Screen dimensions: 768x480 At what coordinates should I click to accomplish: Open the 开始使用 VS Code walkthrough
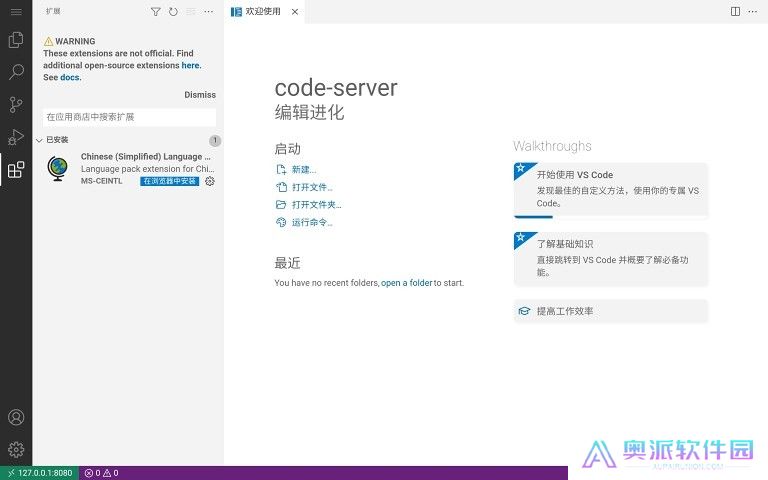click(611, 190)
